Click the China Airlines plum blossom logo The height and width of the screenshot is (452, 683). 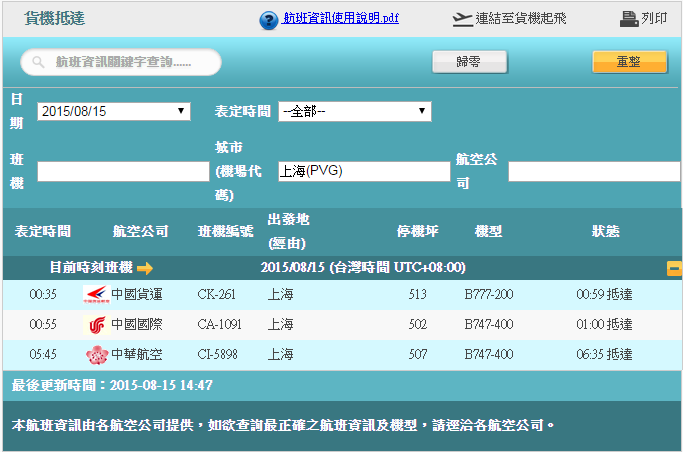97,355
